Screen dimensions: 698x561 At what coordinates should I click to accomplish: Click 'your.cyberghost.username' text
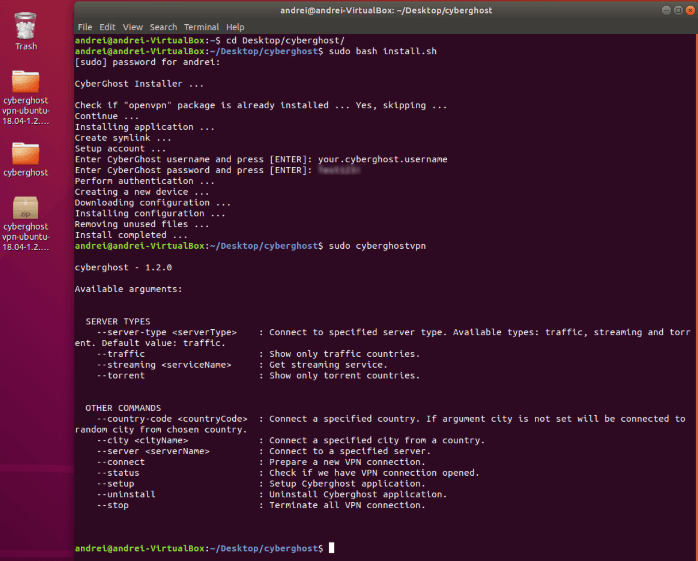(383, 159)
